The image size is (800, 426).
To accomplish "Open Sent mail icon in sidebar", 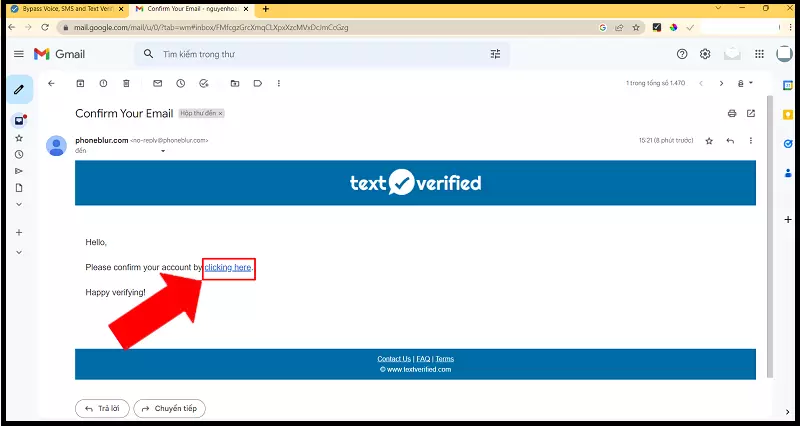I will [19, 171].
